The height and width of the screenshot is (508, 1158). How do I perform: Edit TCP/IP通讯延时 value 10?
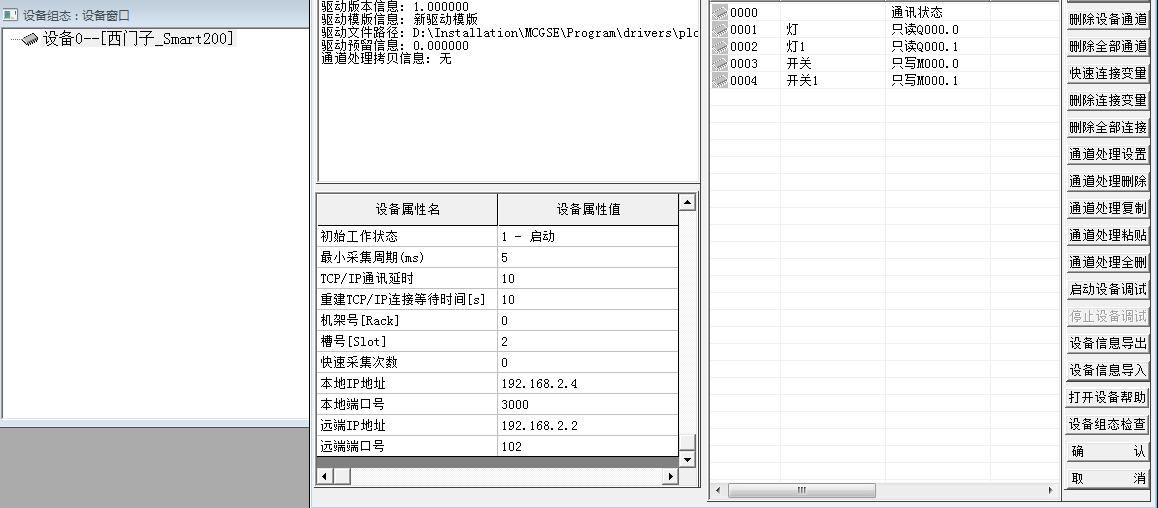[x=588, y=278]
